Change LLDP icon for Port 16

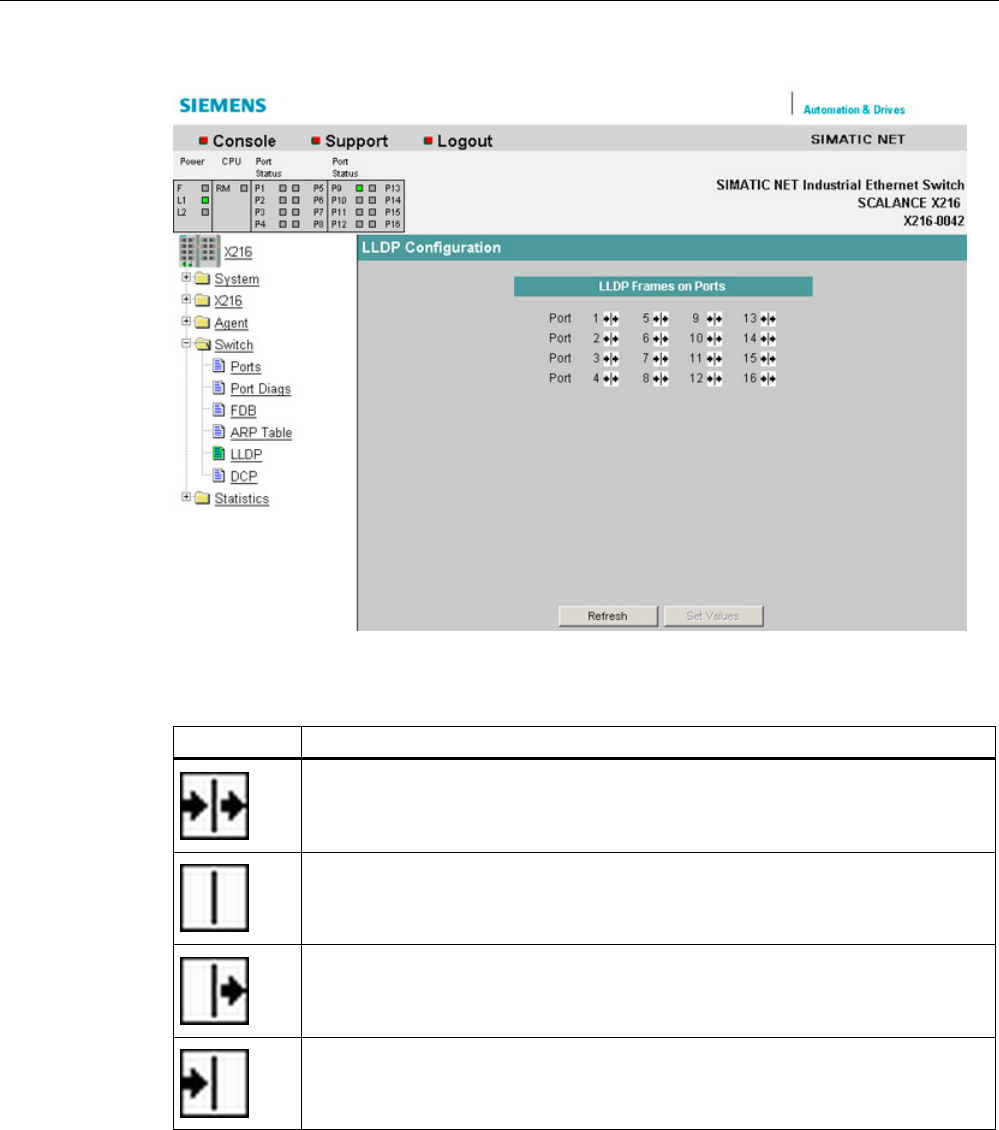click(x=768, y=378)
